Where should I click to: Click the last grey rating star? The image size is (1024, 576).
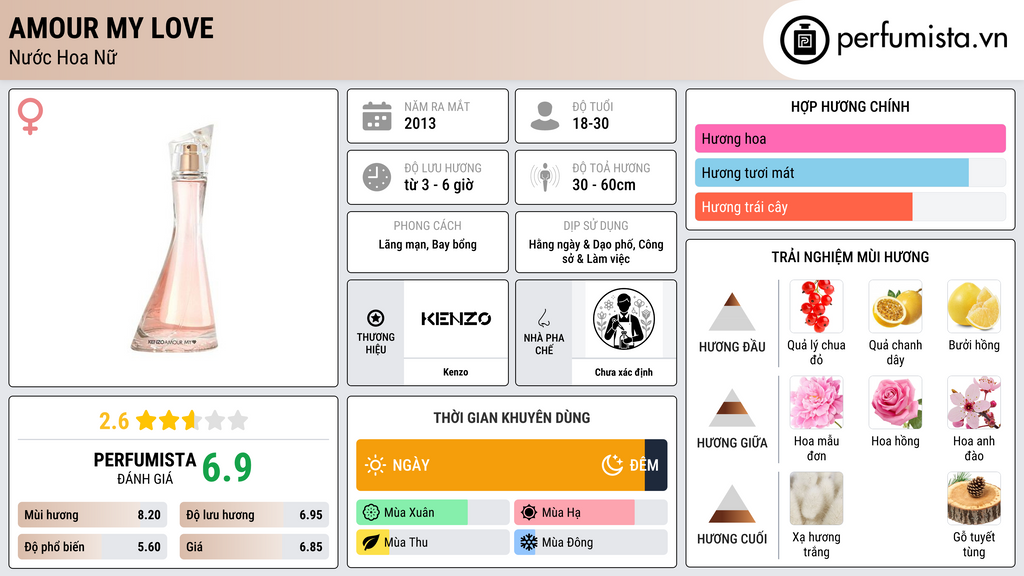point(238,420)
